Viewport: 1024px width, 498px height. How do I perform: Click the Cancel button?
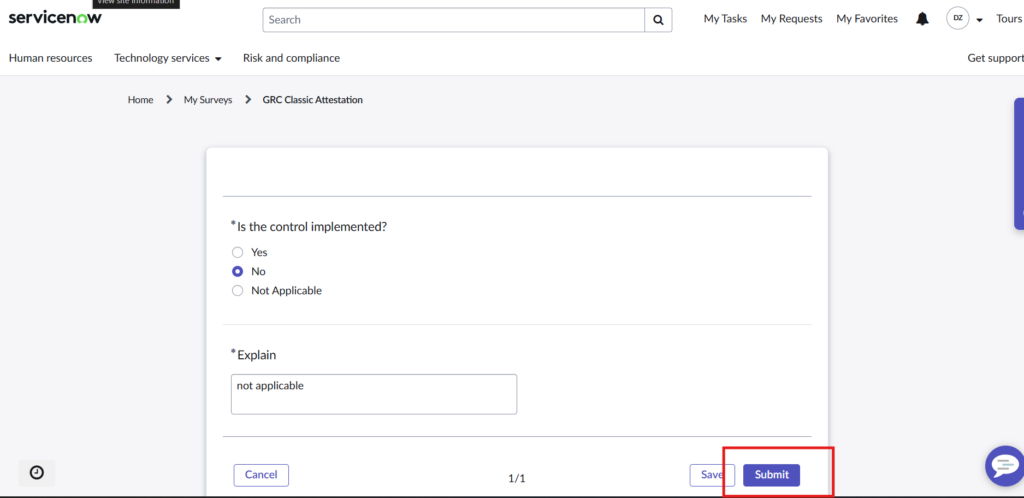(261, 475)
